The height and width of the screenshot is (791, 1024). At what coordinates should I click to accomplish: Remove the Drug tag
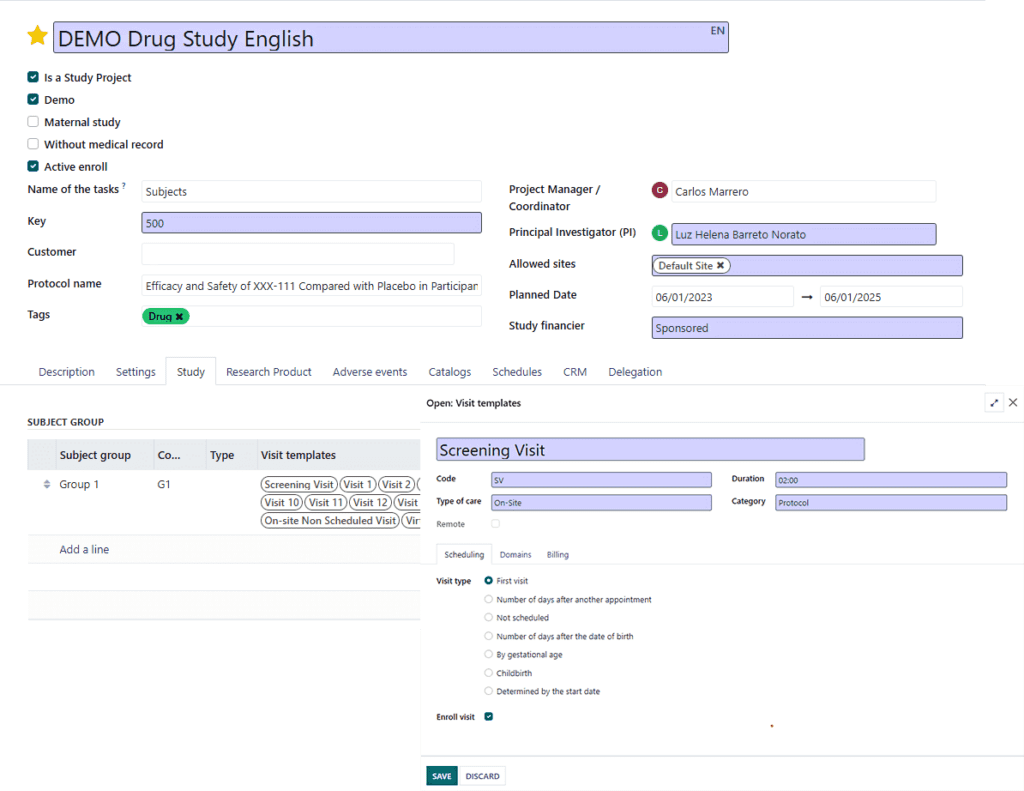coord(178,314)
